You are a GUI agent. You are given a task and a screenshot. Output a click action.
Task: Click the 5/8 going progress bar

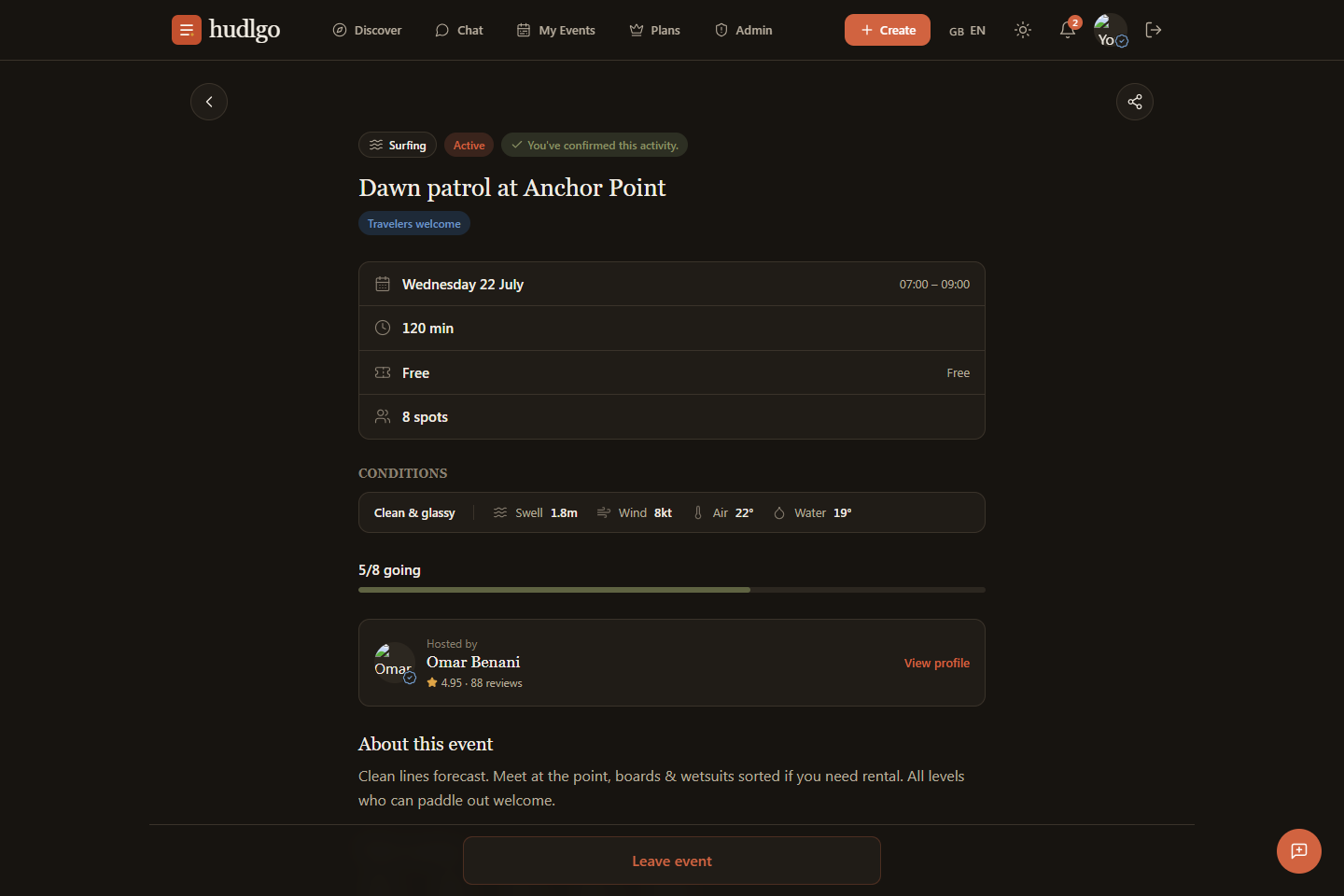pyautogui.click(x=672, y=590)
